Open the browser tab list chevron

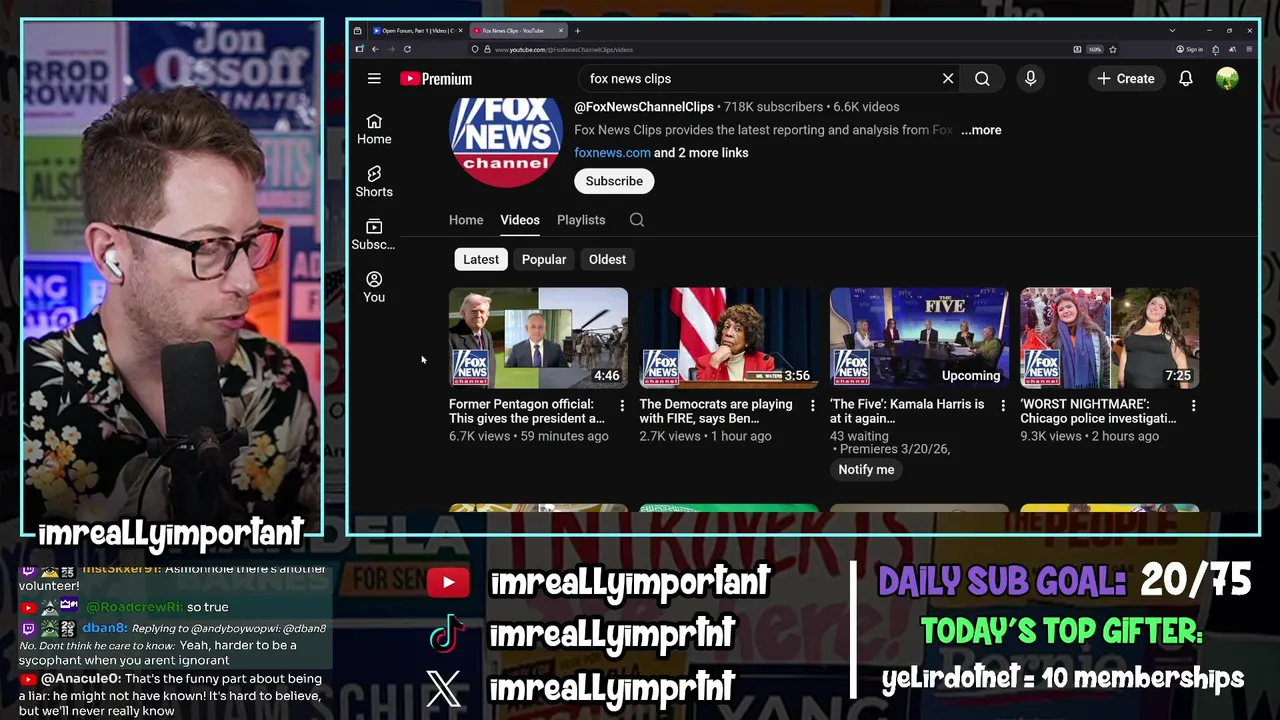click(x=1172, y=31)
